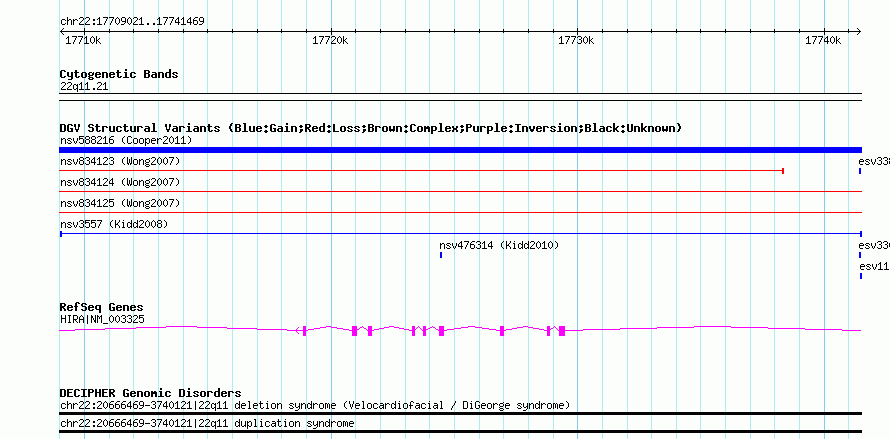Click the 17710k ruler tick label
Image resolution: width=890 pixels, height=439 pixels.
(x=83, y=40)
